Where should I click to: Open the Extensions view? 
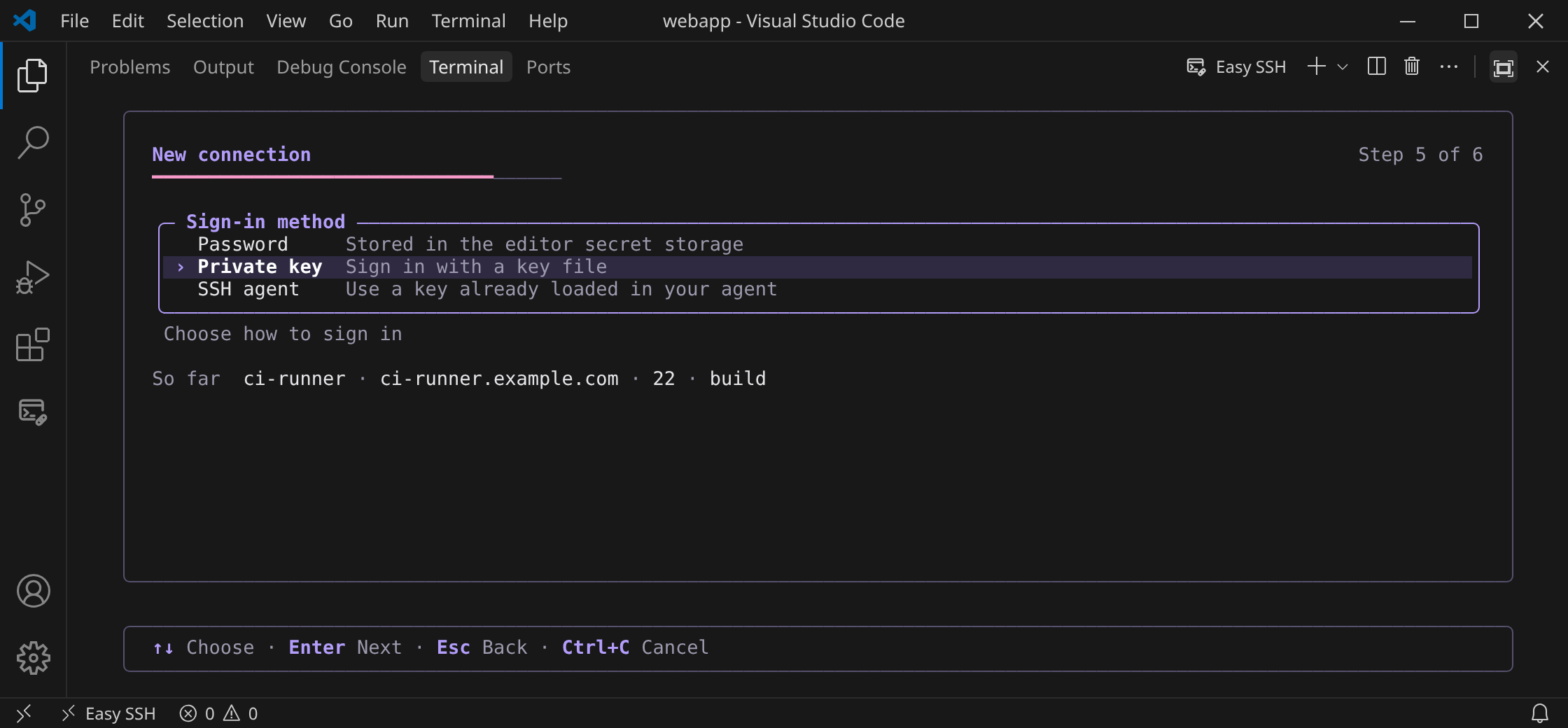tap(33, 344)
